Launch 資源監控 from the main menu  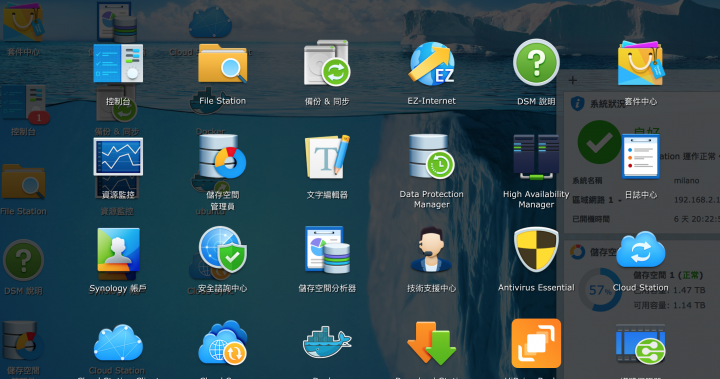click(x=118, y=158)
